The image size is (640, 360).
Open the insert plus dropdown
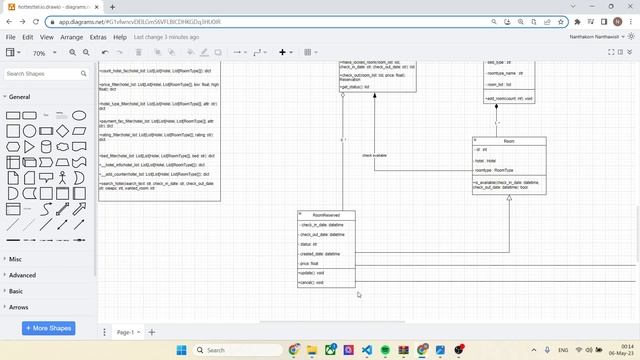tap(285, 52)
